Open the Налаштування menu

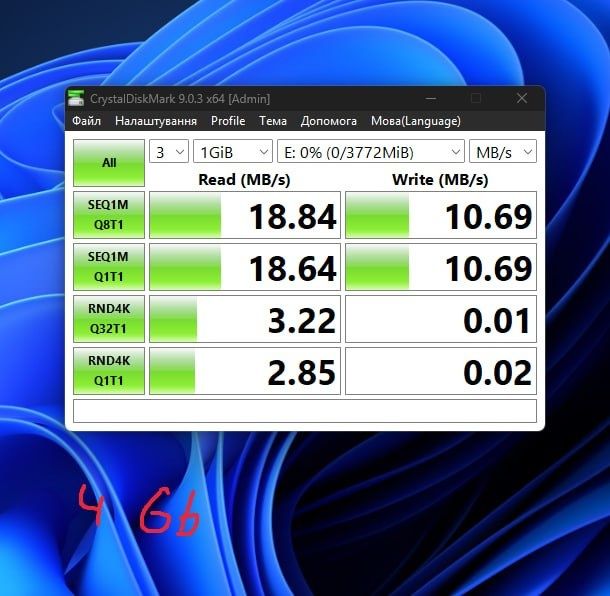156,121
